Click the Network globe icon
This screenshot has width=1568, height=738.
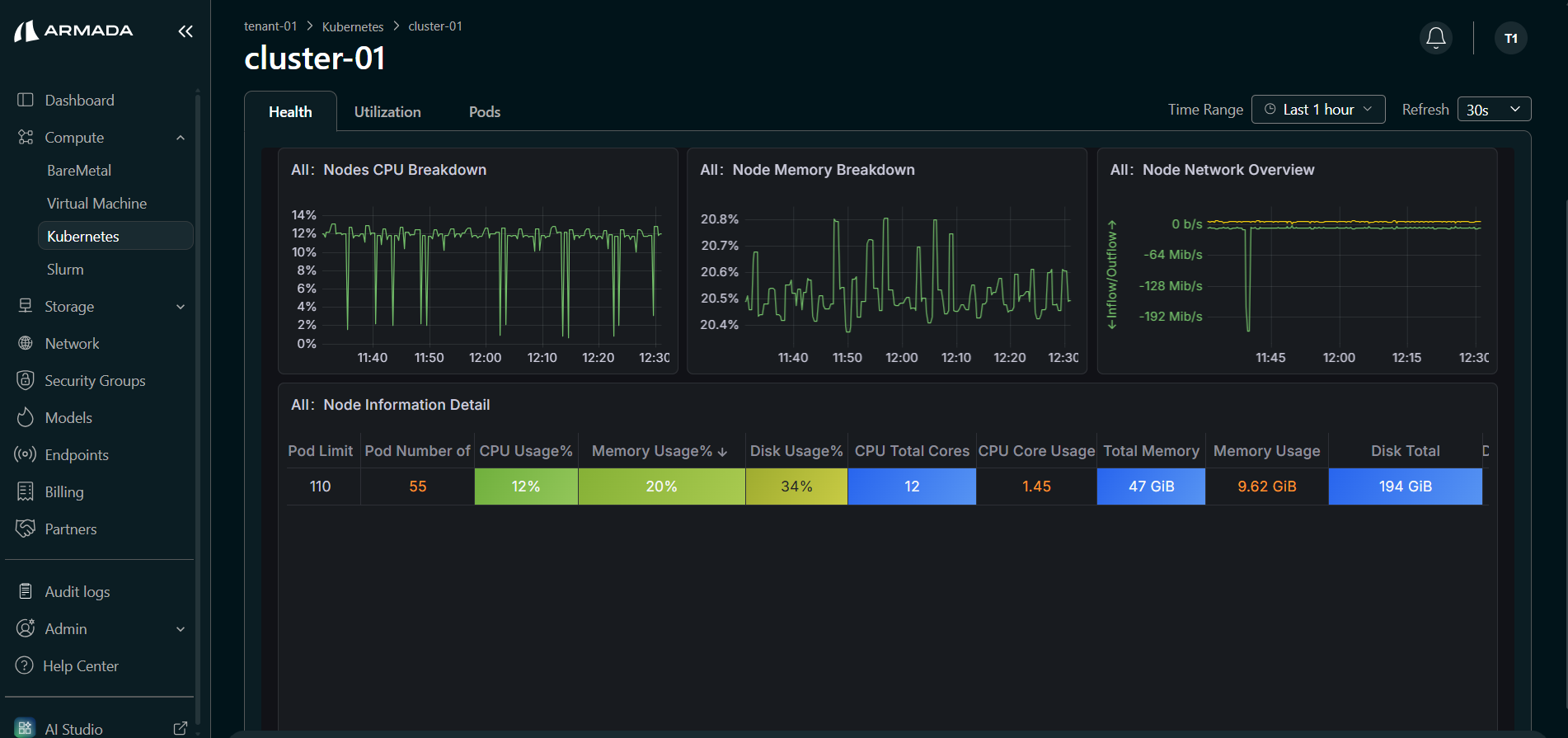pos(26,343)
